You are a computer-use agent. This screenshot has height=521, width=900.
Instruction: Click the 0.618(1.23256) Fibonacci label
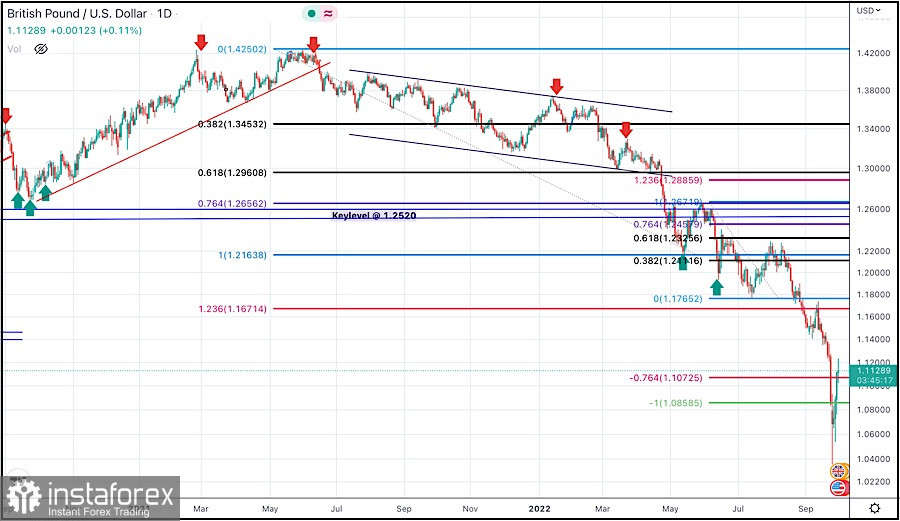668,238
